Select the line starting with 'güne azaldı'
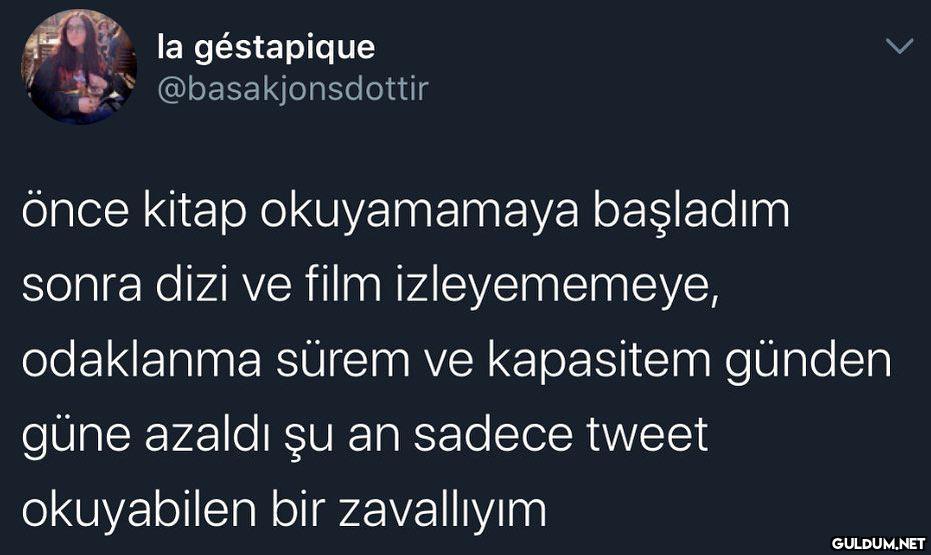The height and width of the screenshot is (555, 931). (x=365, y=435)
